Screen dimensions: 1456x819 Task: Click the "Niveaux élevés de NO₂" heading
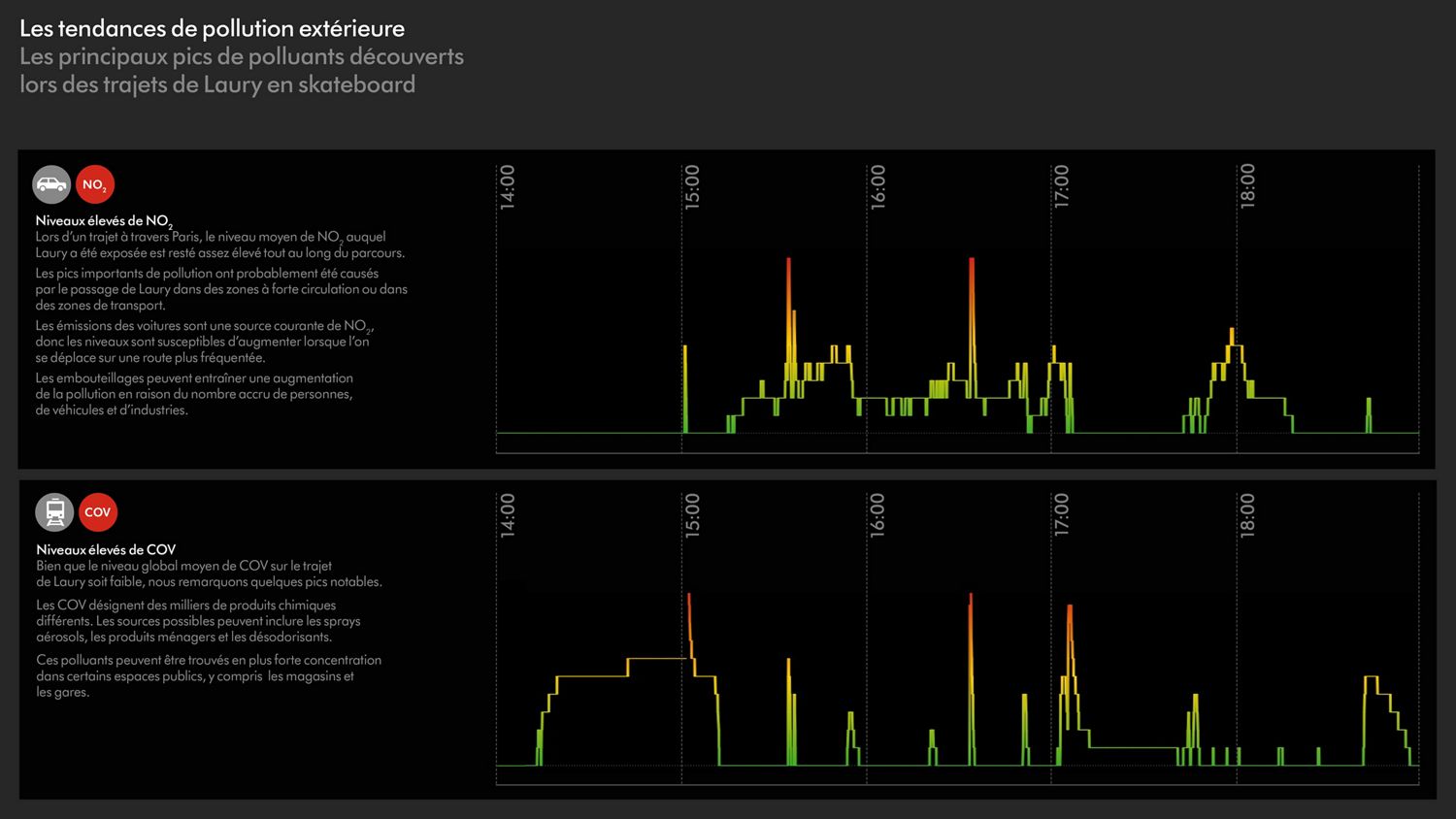coord(103,221)
